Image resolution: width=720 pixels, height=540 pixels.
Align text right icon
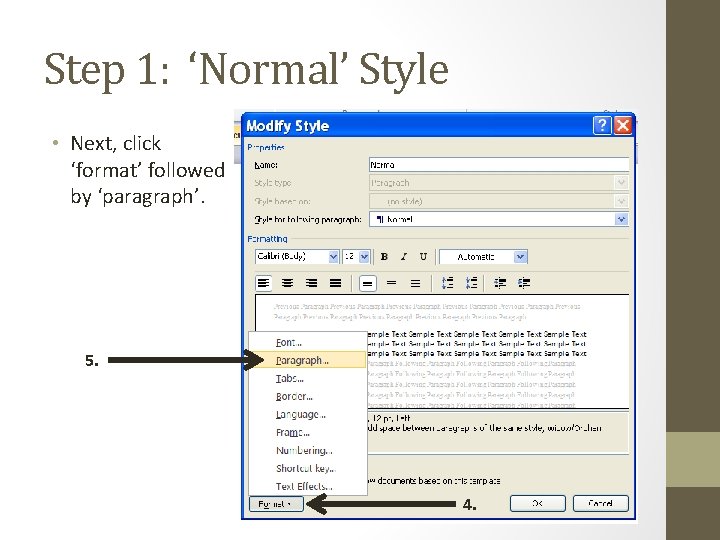(x=311, y=283)
